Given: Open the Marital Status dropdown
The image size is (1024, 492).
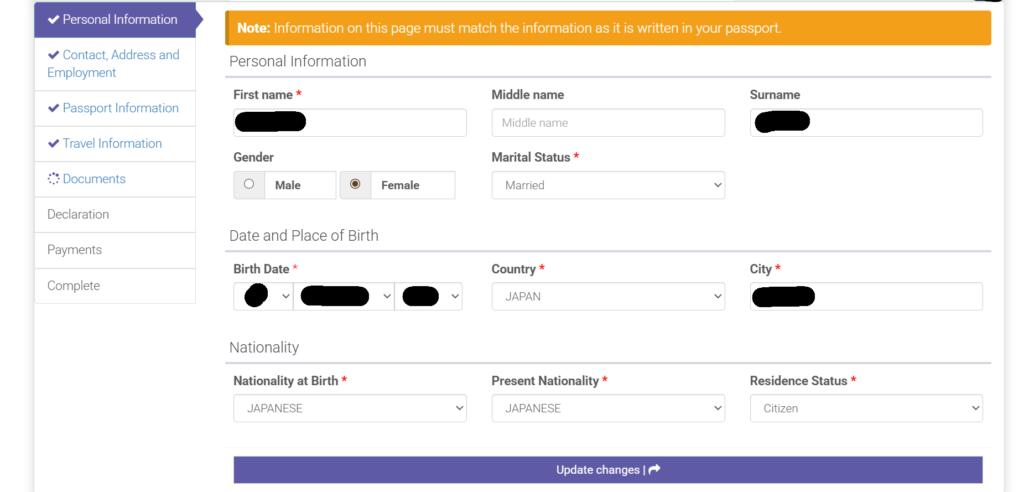Looking at the screenshot, I should tap(607, 185).
